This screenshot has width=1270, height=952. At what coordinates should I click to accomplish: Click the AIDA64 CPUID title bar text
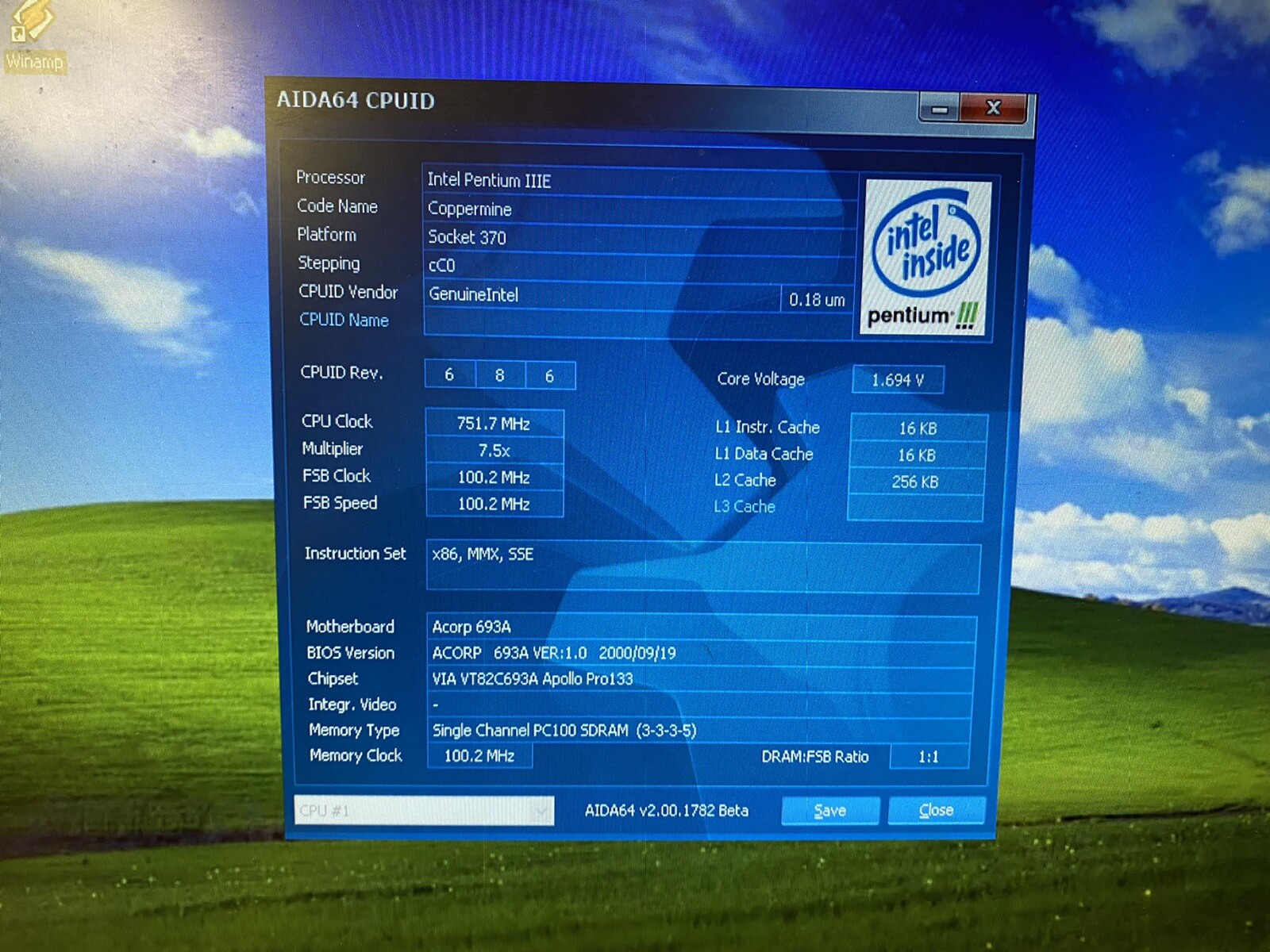click(356, 101)
